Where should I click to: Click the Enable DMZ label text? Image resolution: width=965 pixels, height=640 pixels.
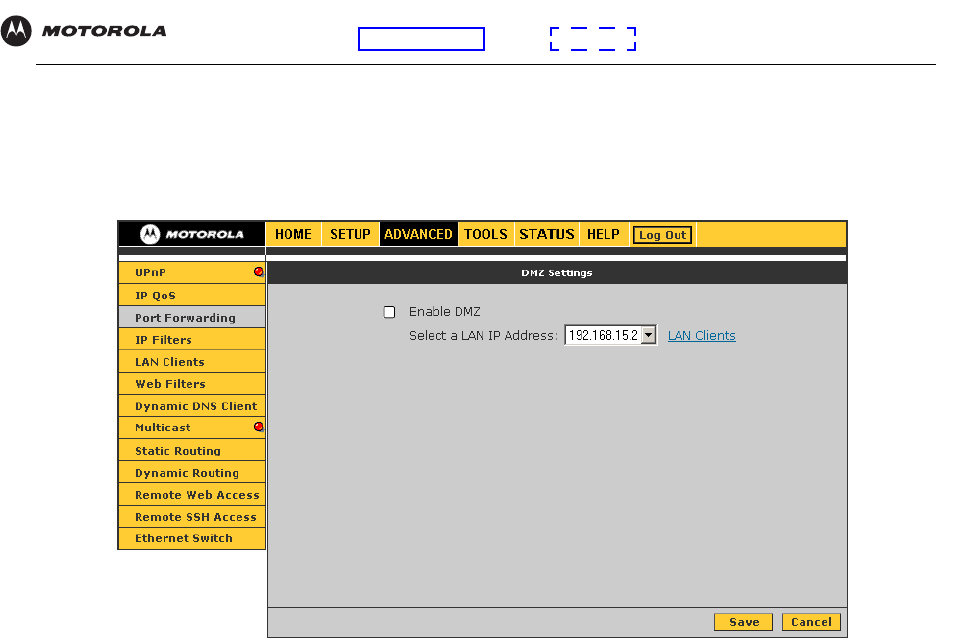[x=444, y=312]
